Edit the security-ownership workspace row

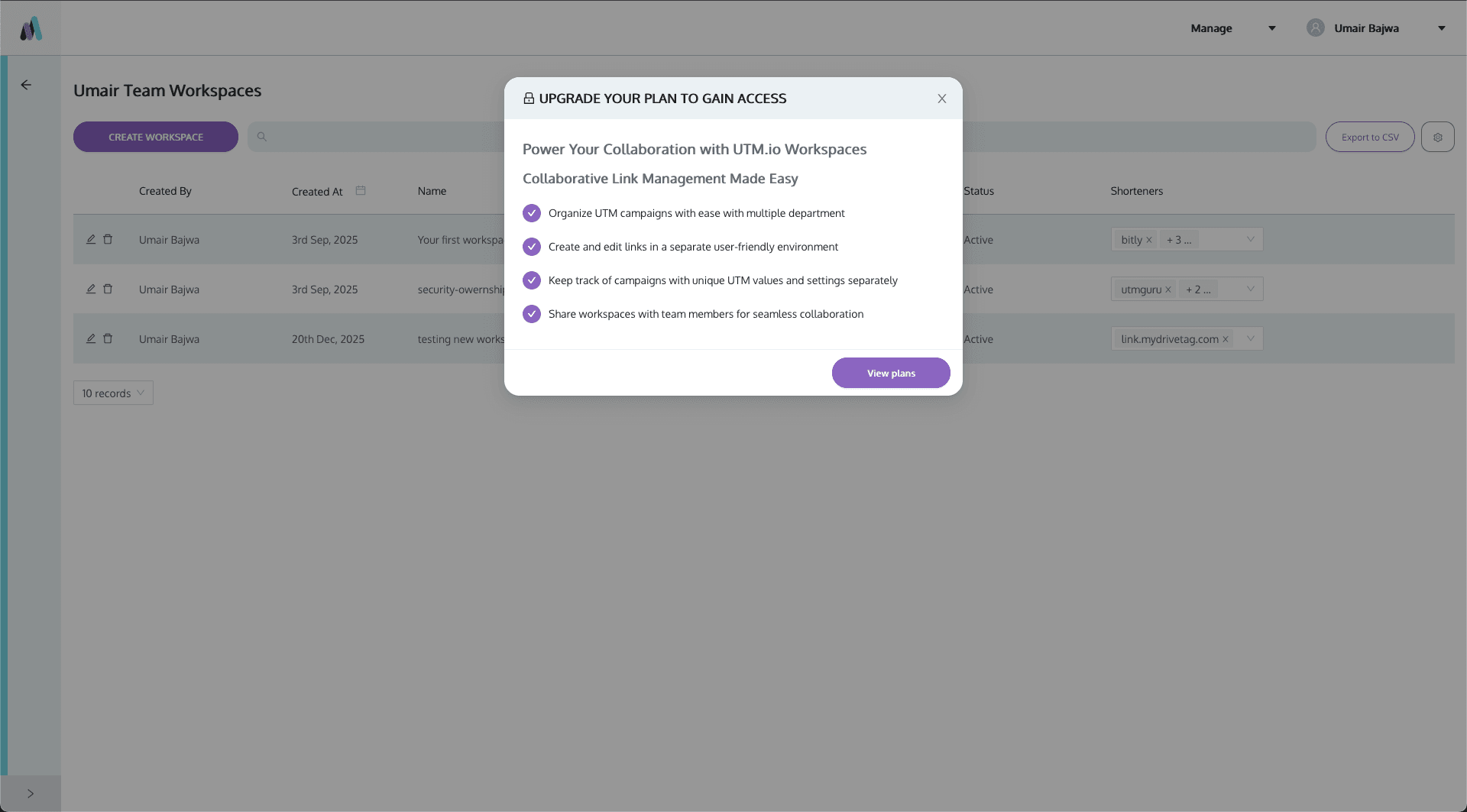(91, 289)
